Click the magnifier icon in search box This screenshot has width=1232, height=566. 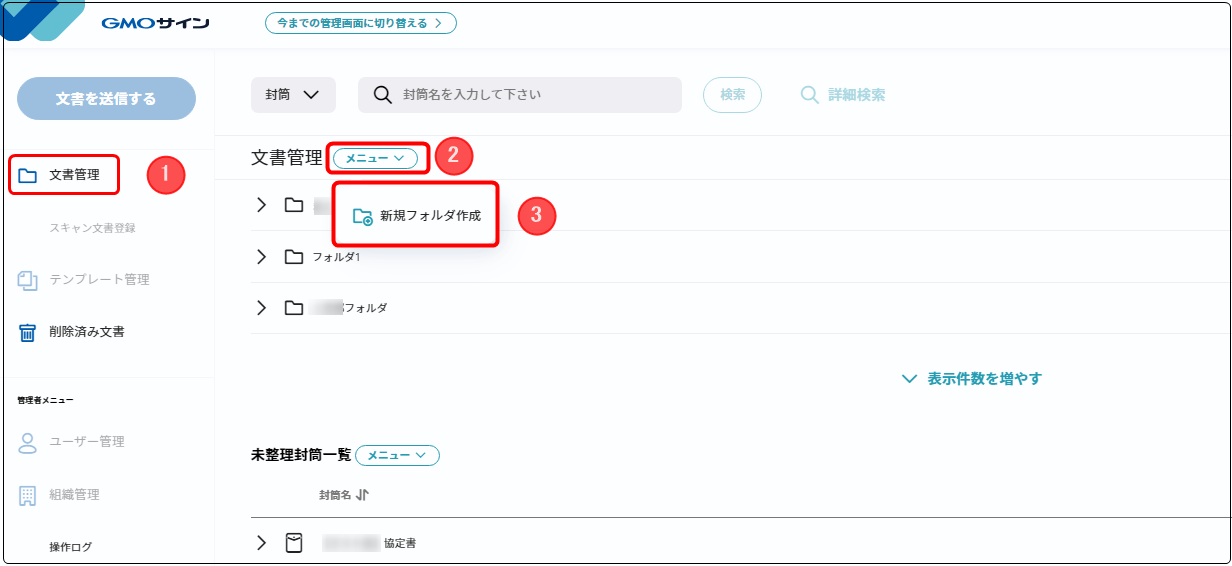pyautogui.click(x=382, y=95)
